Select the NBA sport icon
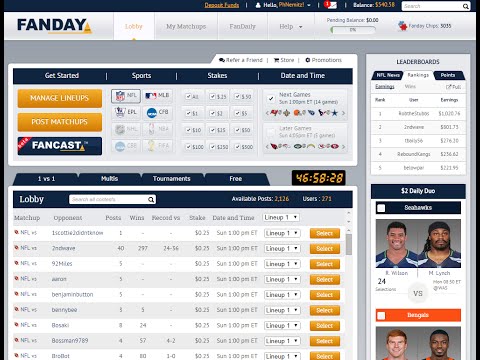The width and height of the screenshot is (480, 360). (x=157, y=129)
